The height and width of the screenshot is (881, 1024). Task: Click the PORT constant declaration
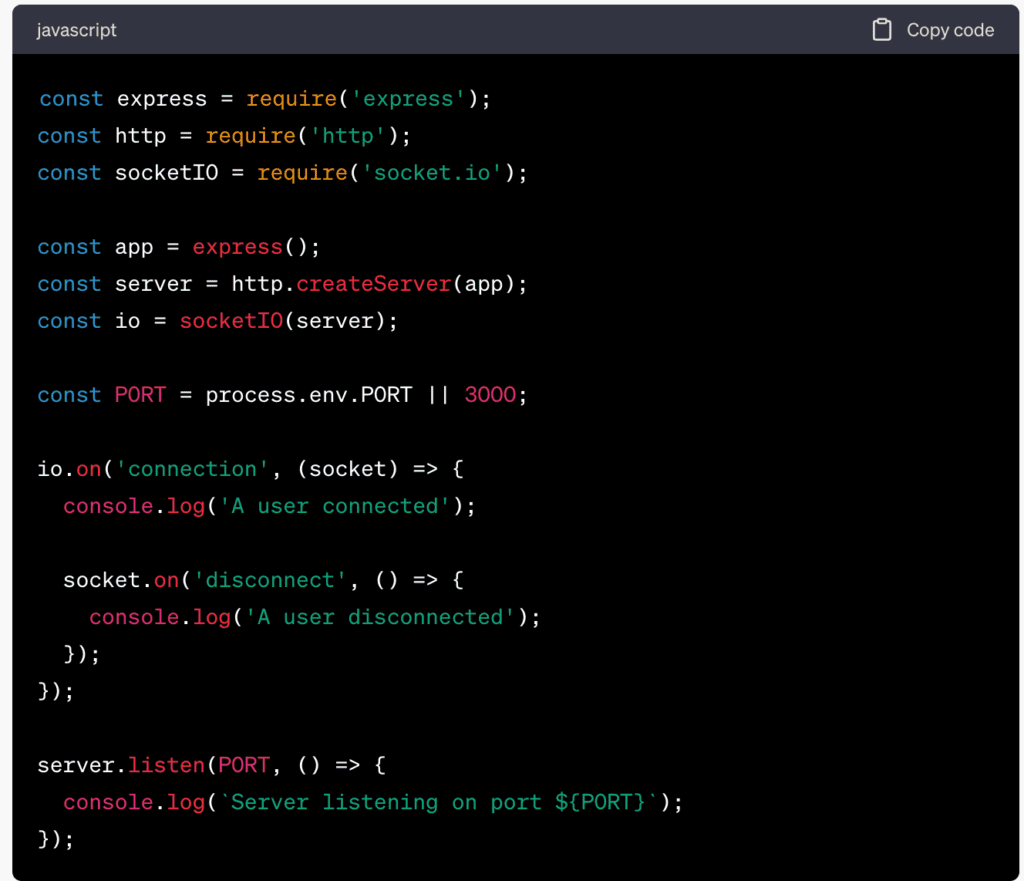coord(140,394)
